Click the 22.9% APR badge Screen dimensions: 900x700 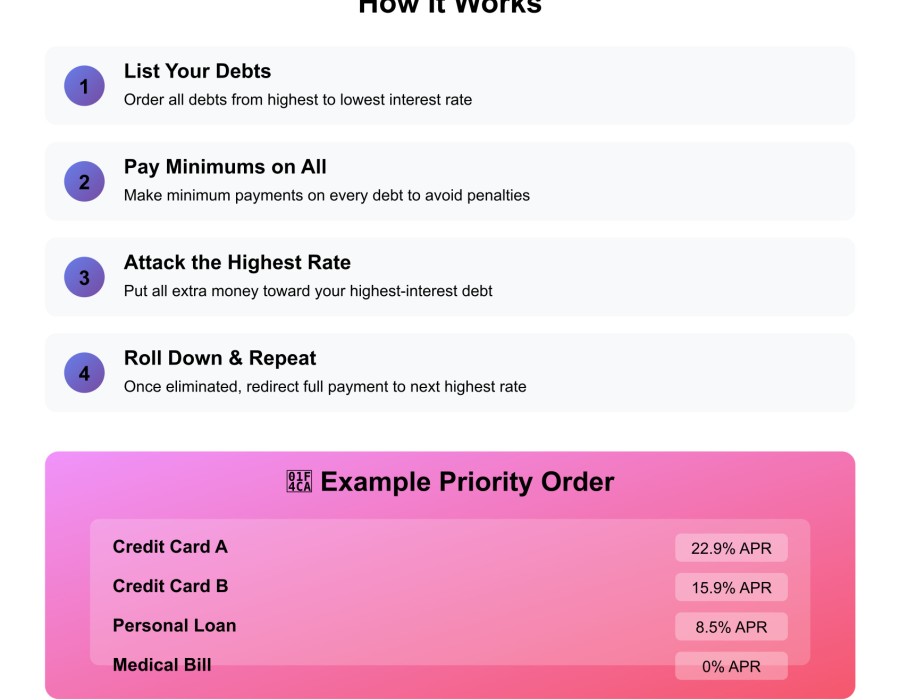pos(731,548)
